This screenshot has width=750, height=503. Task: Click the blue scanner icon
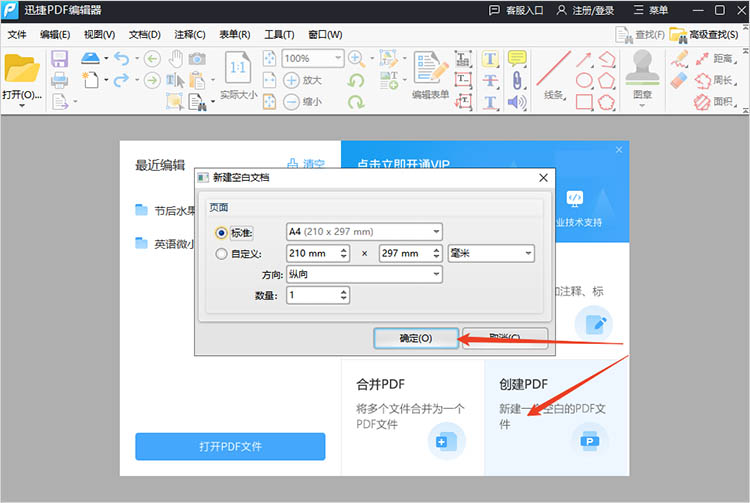pos(90,58)
